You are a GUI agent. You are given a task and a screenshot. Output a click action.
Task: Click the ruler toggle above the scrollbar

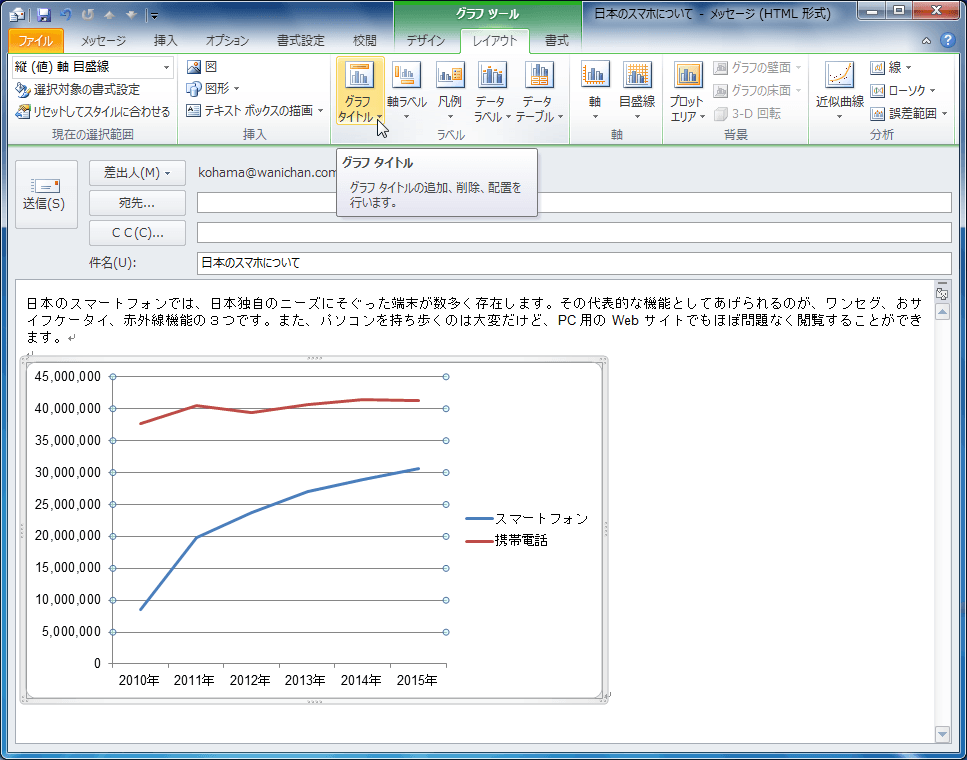(x=942, y=292)
